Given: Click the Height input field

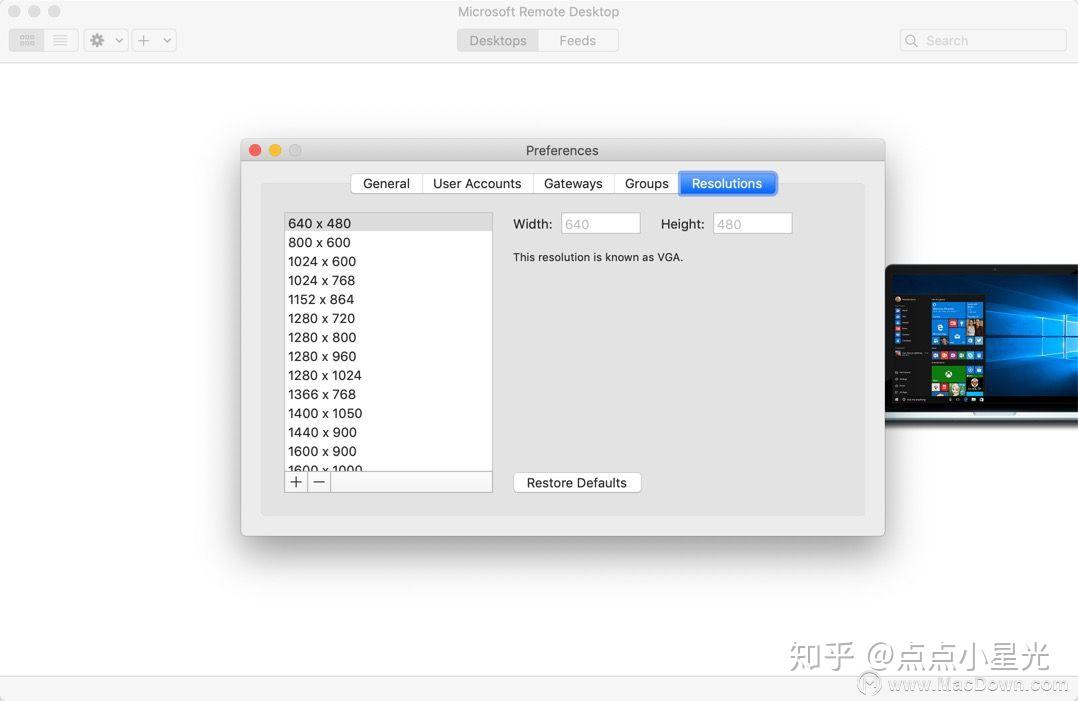Looking at the screenshot, I should pyautogui.click(x=753, y=224).
